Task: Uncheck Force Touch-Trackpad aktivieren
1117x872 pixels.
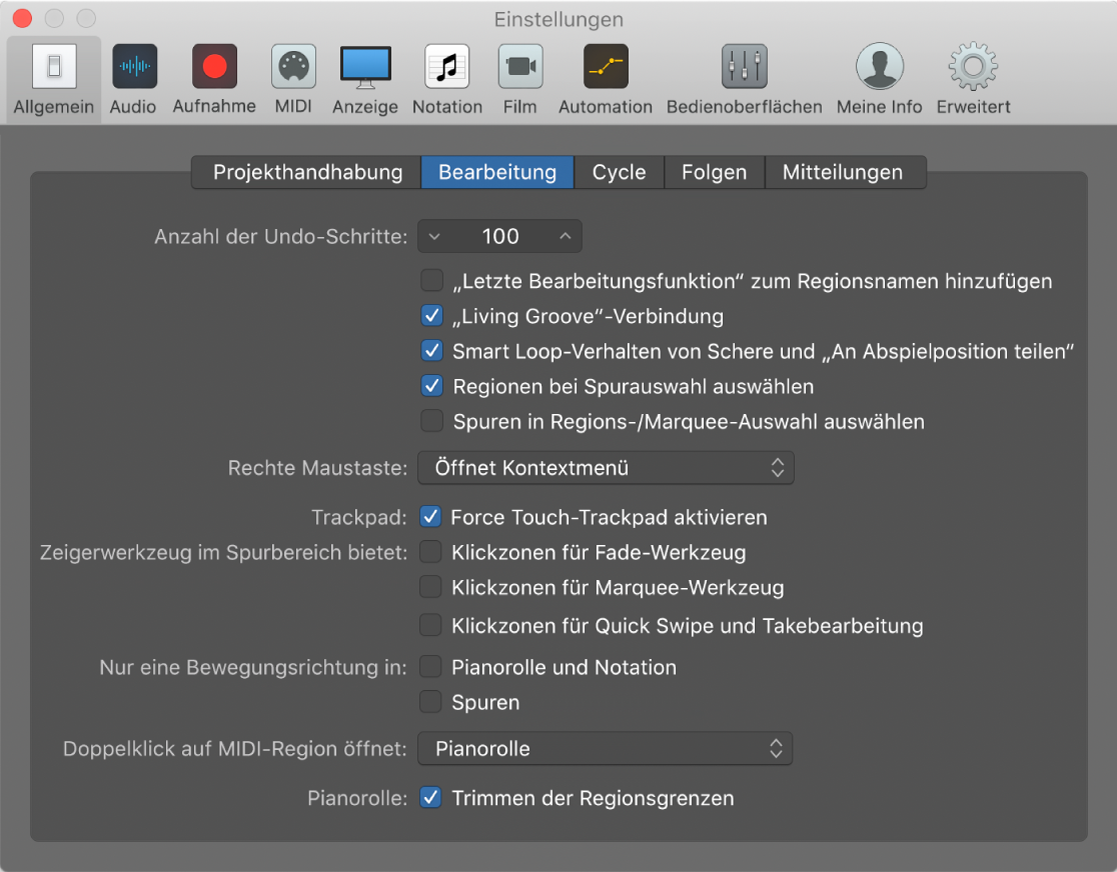Action: [x=430, y=517]
